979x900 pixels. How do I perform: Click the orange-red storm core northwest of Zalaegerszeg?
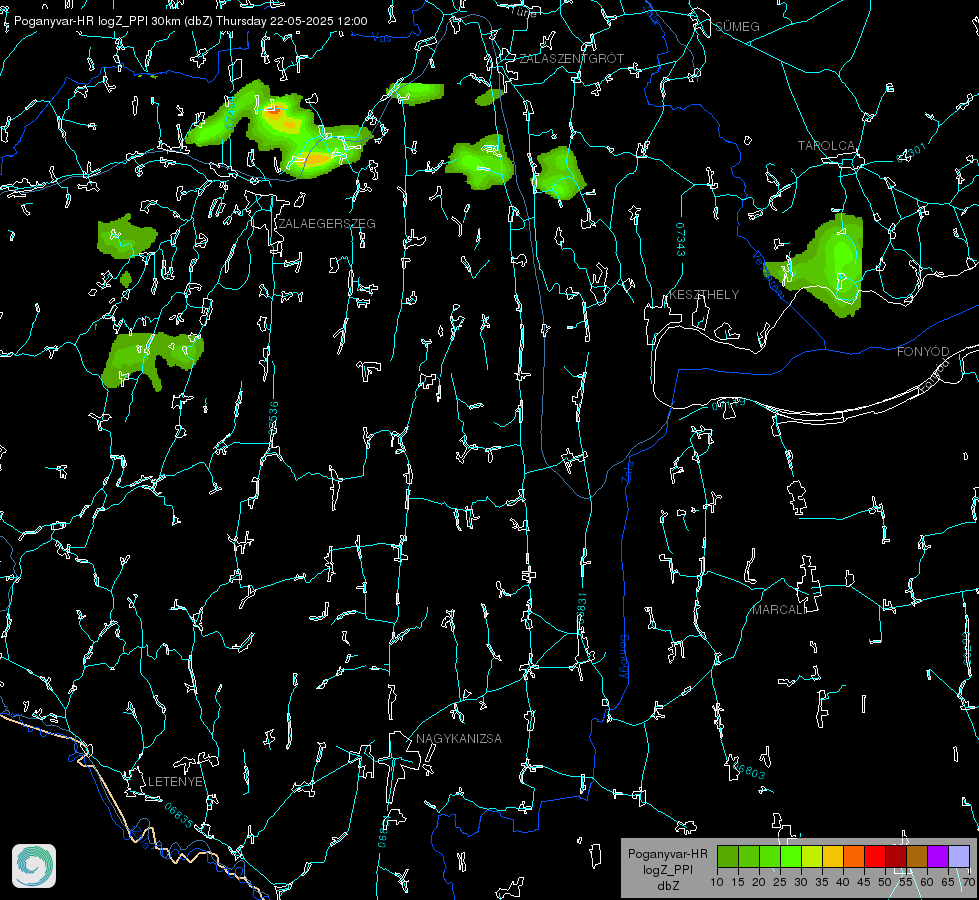coord(273,112)
